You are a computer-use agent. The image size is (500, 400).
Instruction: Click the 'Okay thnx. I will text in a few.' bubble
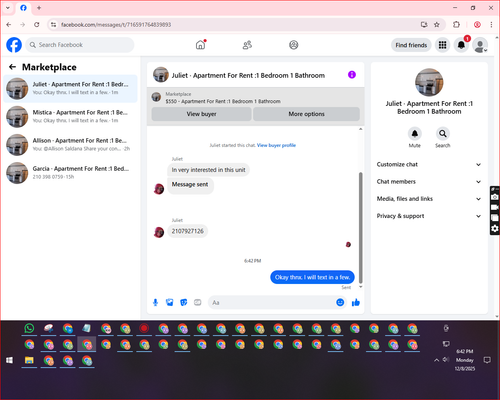point(312,277)
